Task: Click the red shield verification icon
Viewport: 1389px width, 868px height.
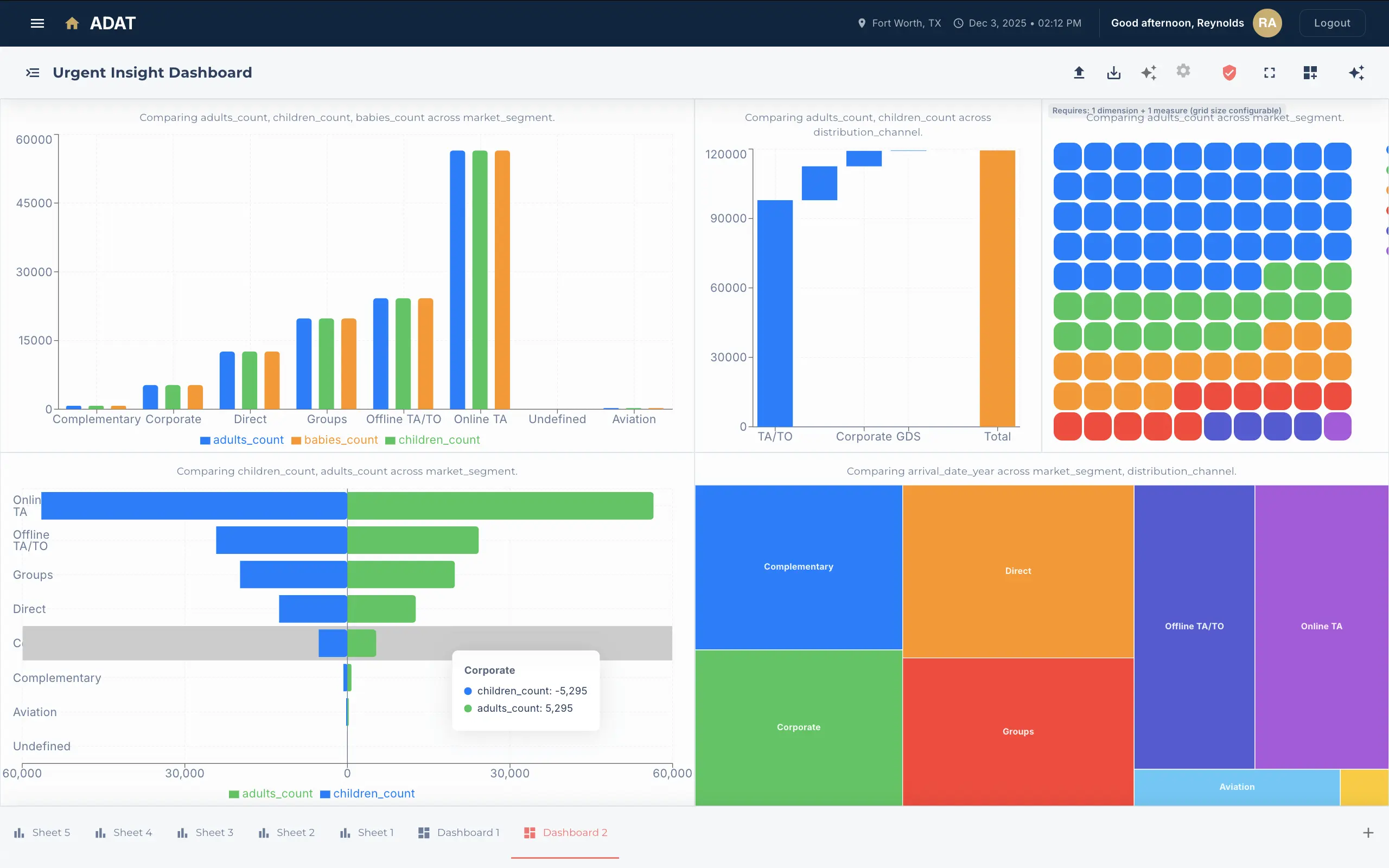Action: pos(1229,72)
